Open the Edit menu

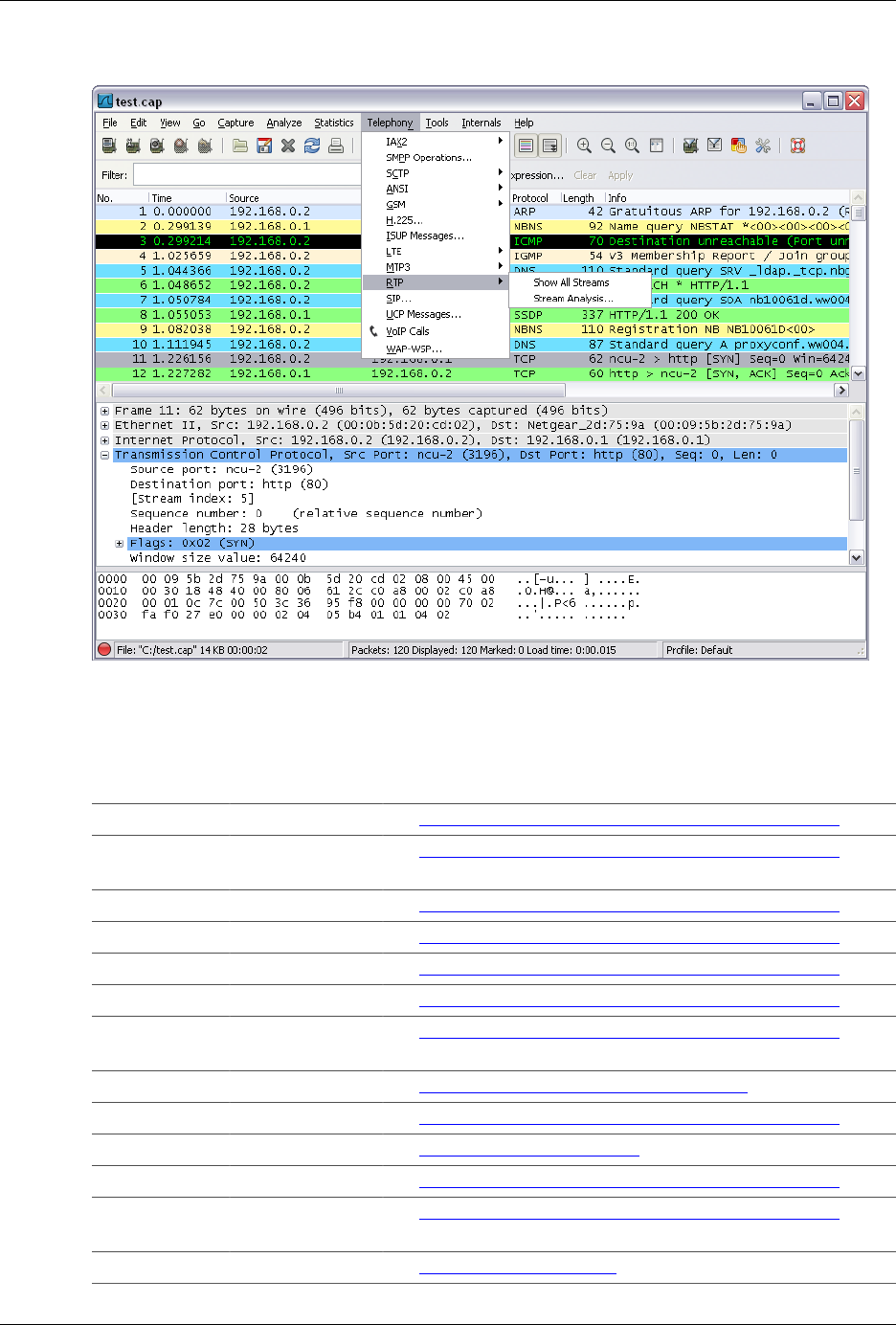click(139, 123)
